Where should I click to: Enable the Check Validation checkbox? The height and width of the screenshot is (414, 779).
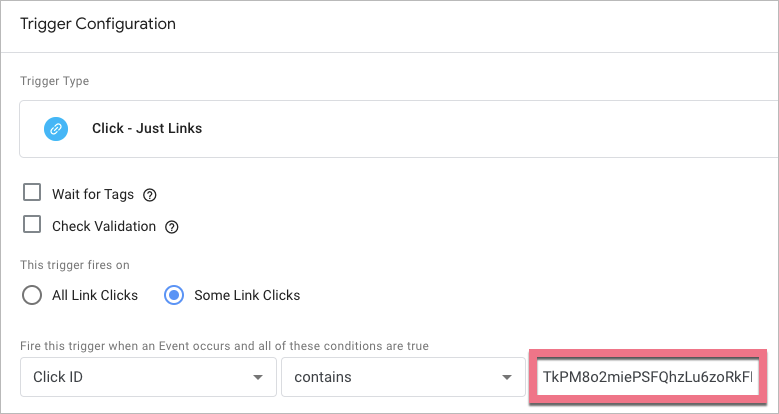point(32,225)
